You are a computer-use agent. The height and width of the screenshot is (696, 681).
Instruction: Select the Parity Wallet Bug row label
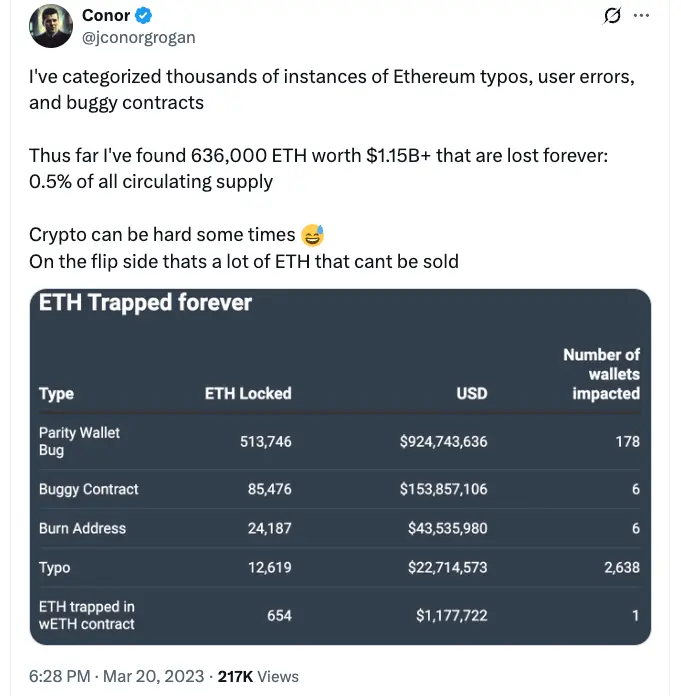79,441
